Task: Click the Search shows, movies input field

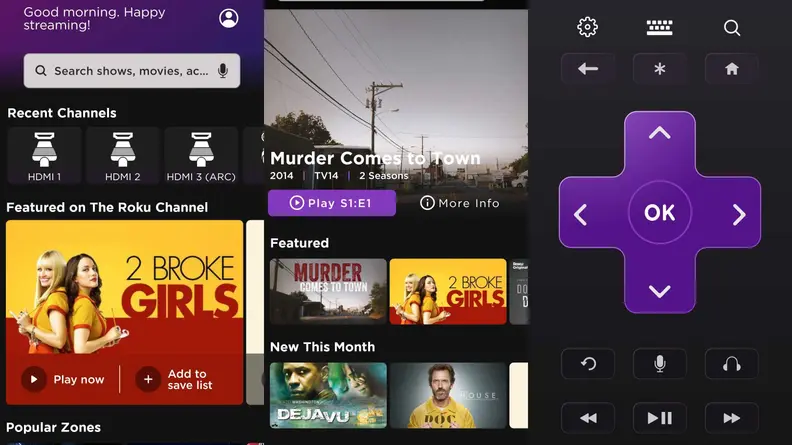Action: pos(132,71)
